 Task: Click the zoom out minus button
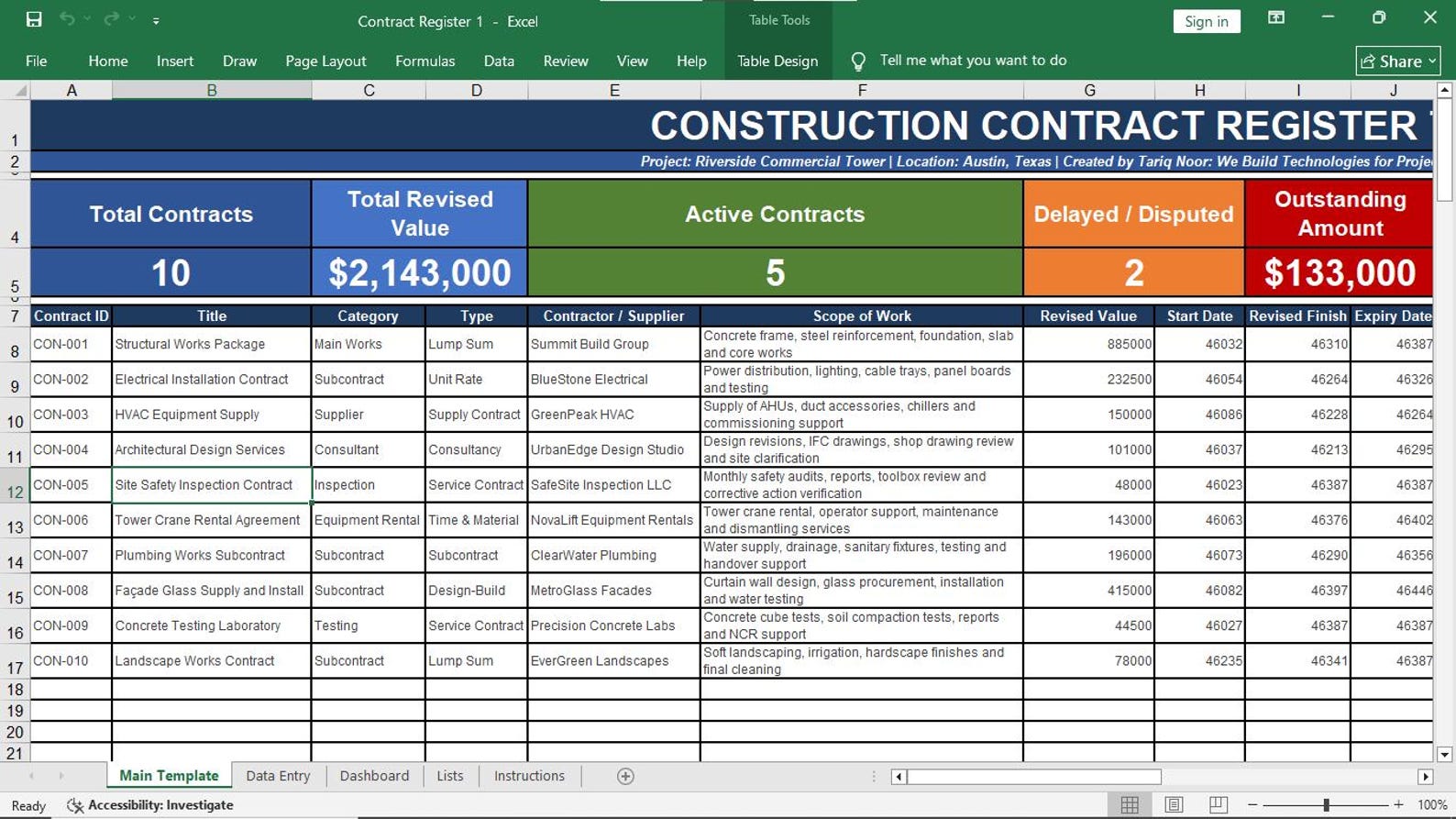[1252, 805]
